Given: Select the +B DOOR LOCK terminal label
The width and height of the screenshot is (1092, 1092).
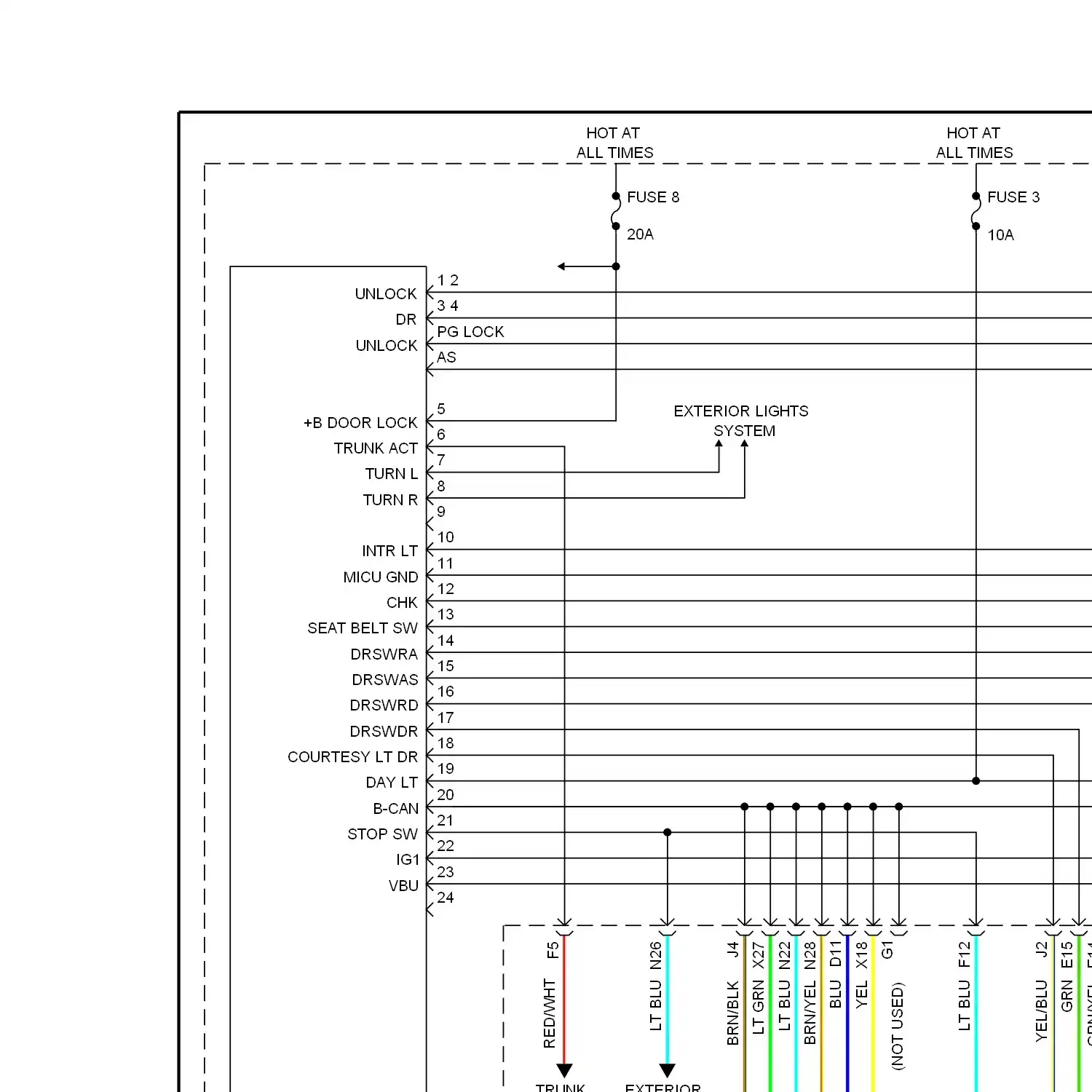Looking at the screenshot, I should pos(360,423).
